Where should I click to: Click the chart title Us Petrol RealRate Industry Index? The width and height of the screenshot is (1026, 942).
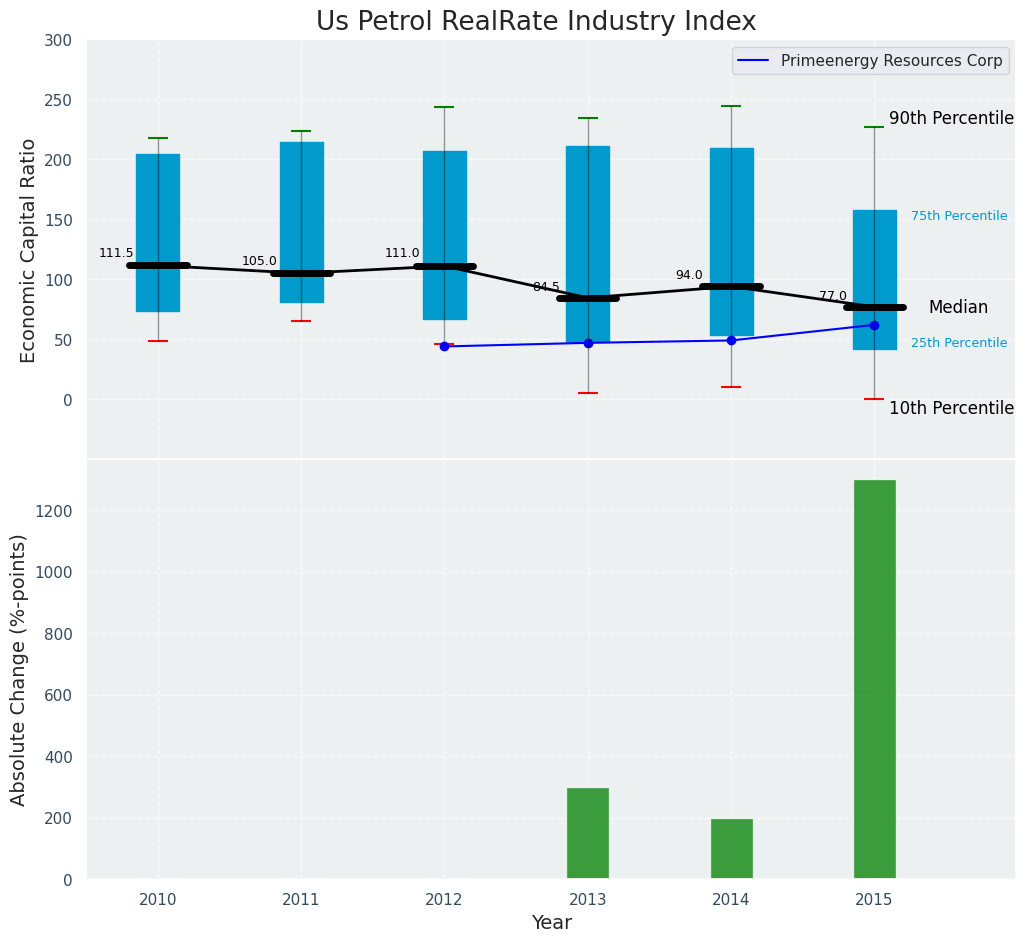(x=536, y=21)
